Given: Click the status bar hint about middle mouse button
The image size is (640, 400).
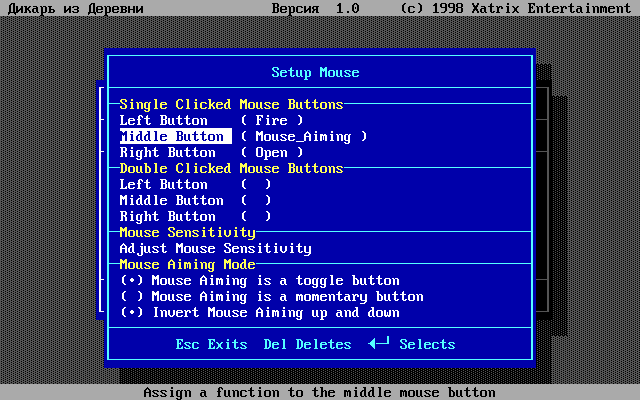Looking at the screenshot, I should coord(320,393).
